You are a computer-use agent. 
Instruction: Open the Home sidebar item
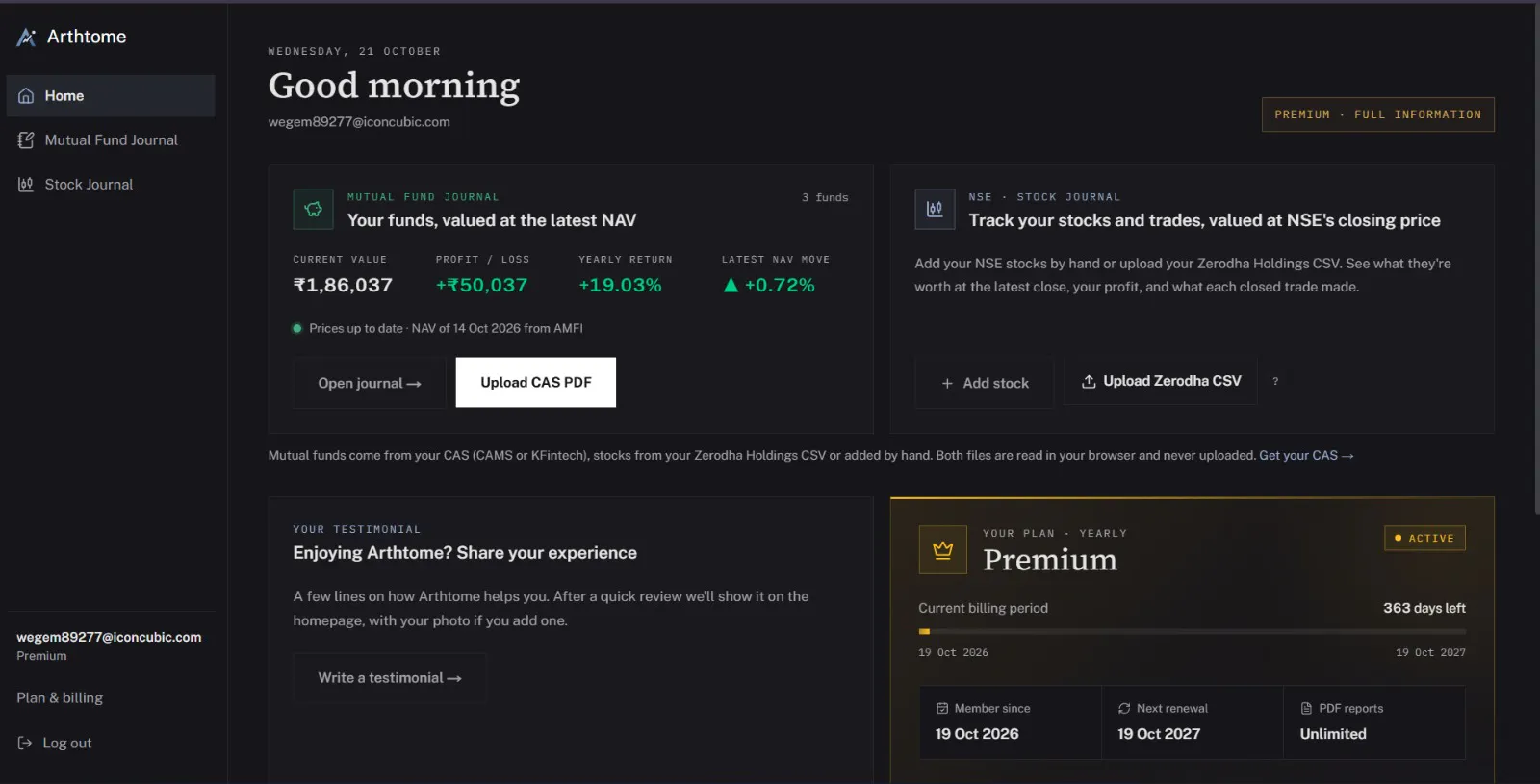[111, 96]
